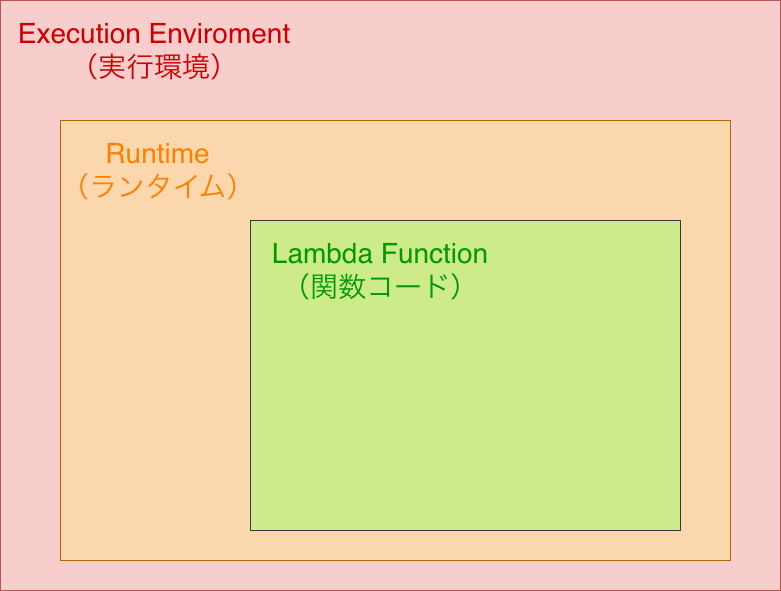Select the red Japanese label (実行環境)
Viewport: 781px width, 591px height.
154,67
